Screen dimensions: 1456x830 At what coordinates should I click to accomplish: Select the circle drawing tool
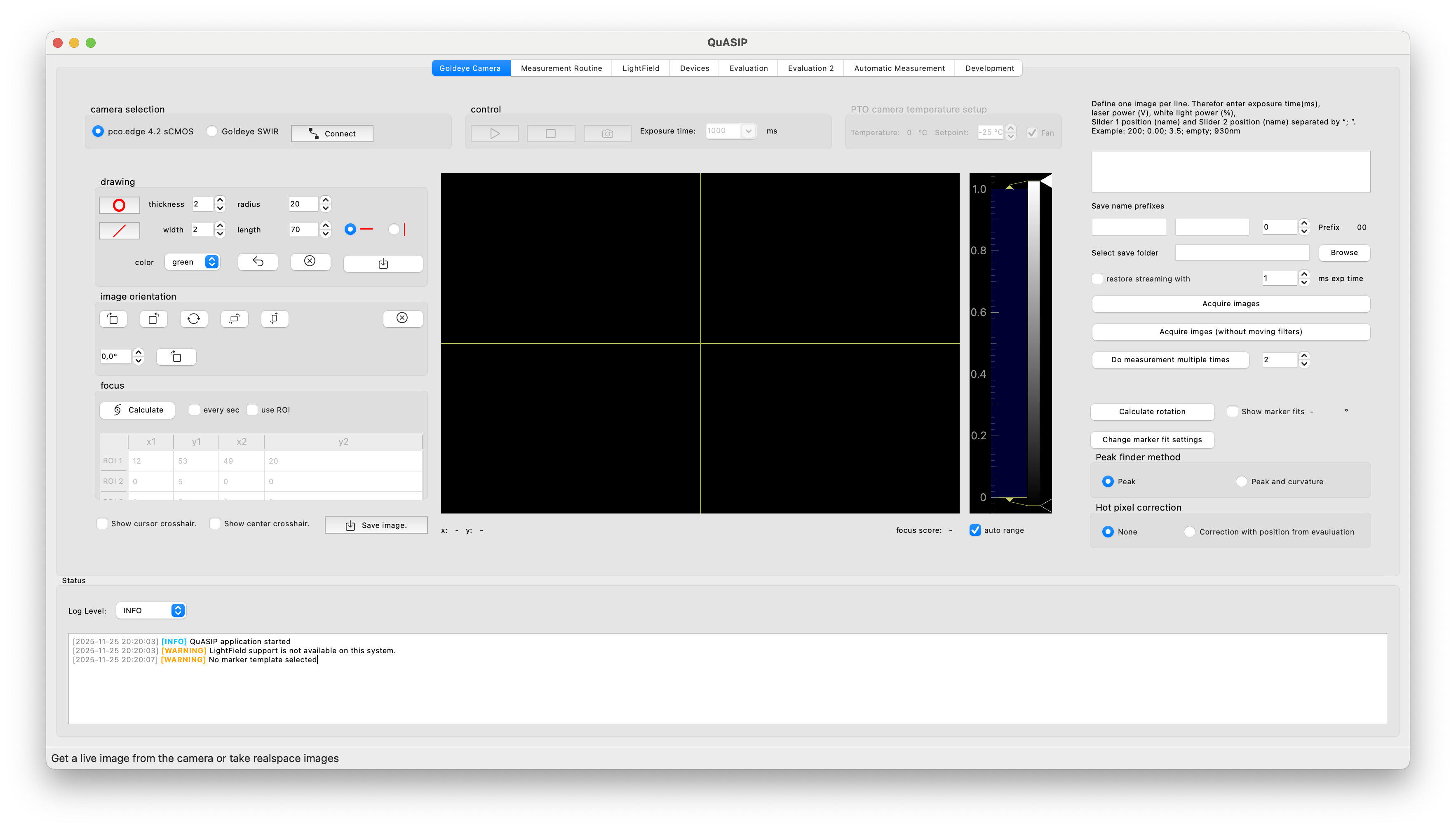point(119,205)
